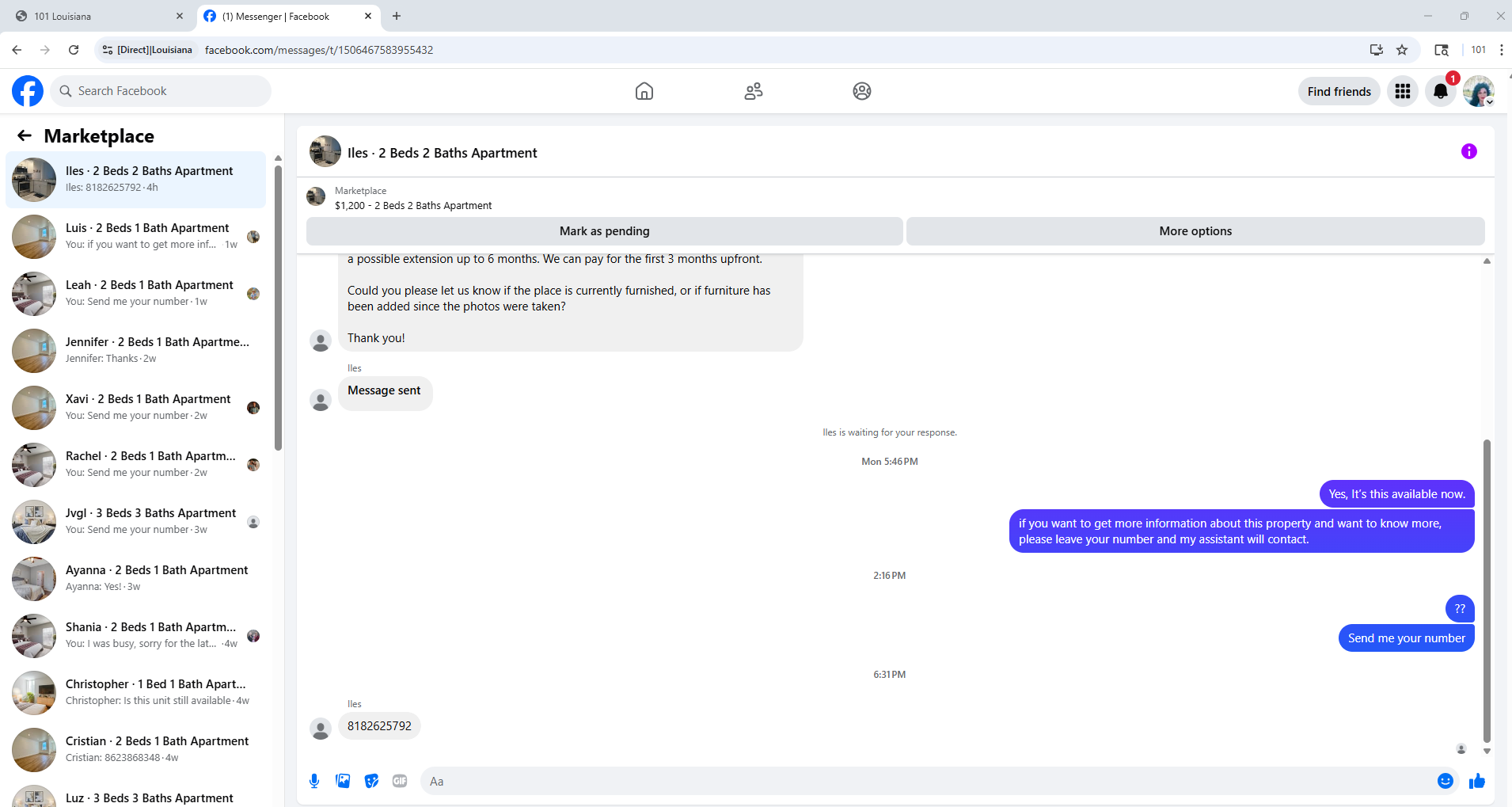Viewport: 1512px width, 807px height.
Task: Send a thumbs-up like
Action: pyautogui.click(x=1477, y=781)
